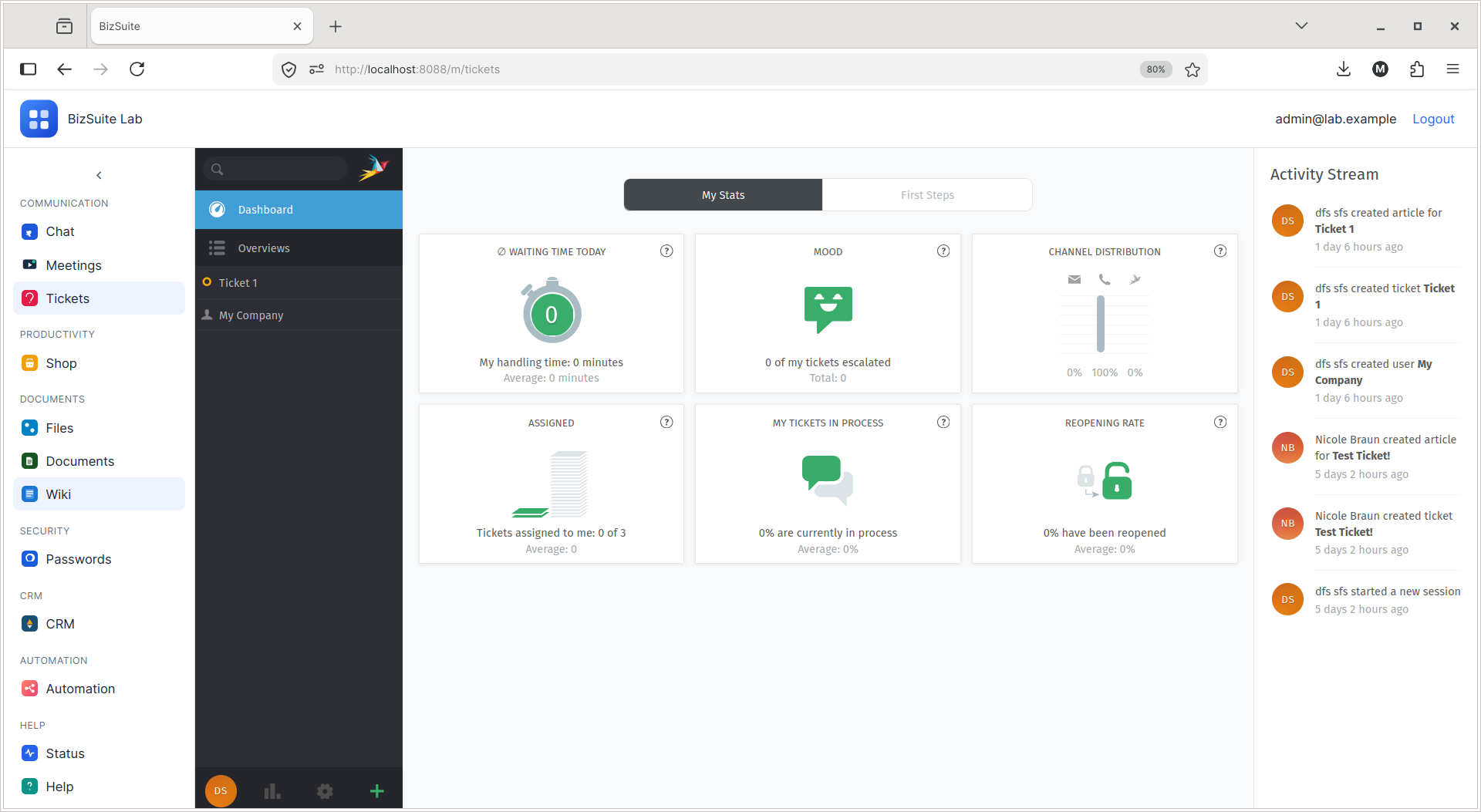
Task: Click the Logout link
Action: [x=1432, y=119]
